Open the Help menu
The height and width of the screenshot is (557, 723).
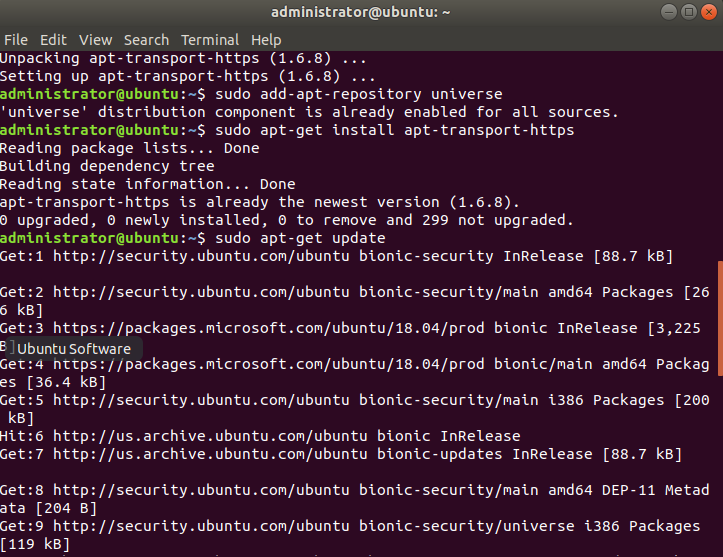pos(266,40)
